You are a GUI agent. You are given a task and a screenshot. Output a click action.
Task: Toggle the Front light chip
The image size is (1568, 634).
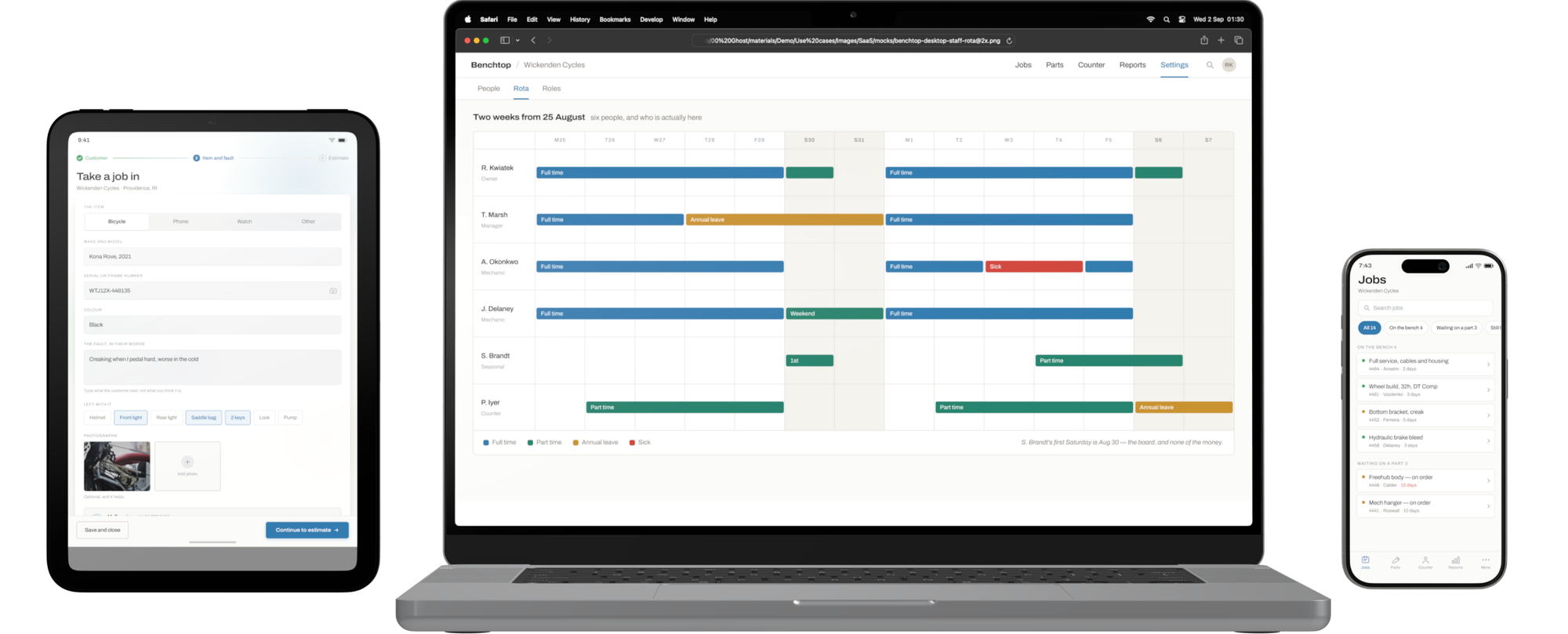131,418
